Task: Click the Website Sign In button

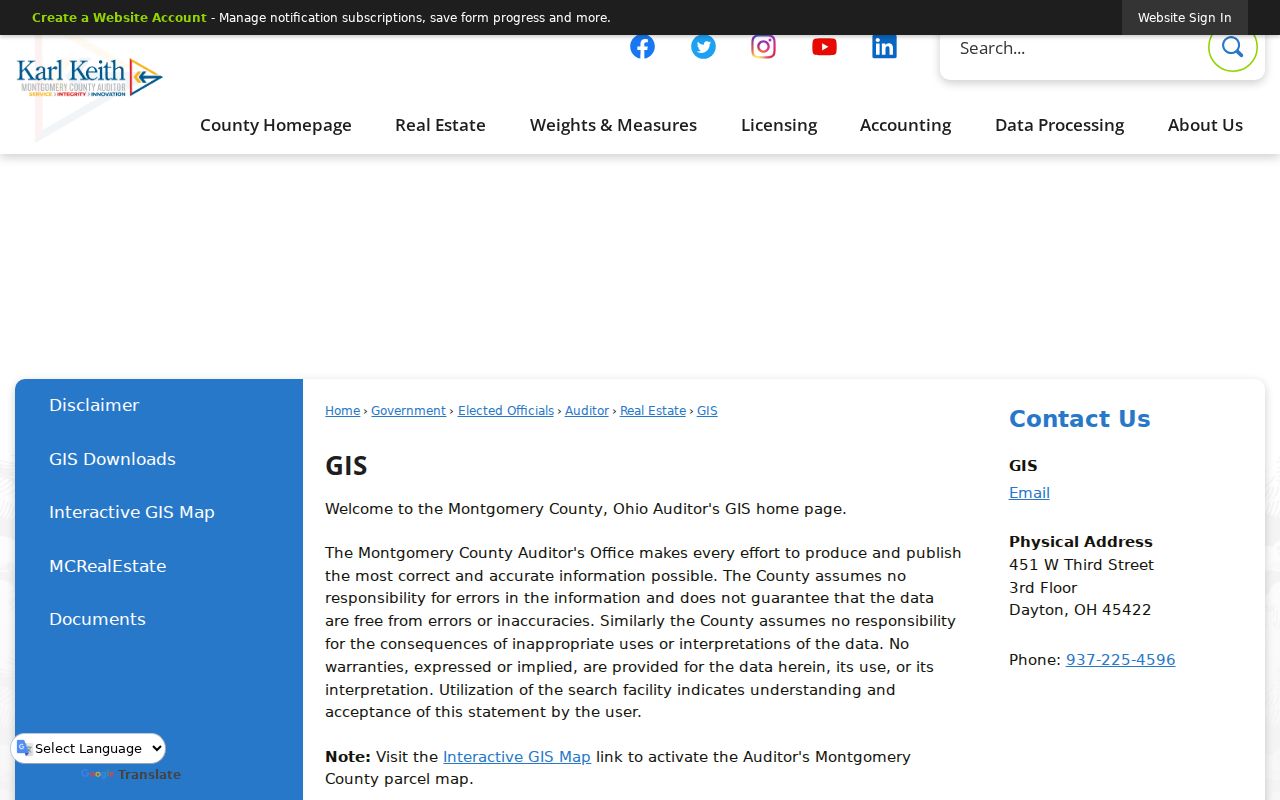Action: click(x=1184, y=18)
